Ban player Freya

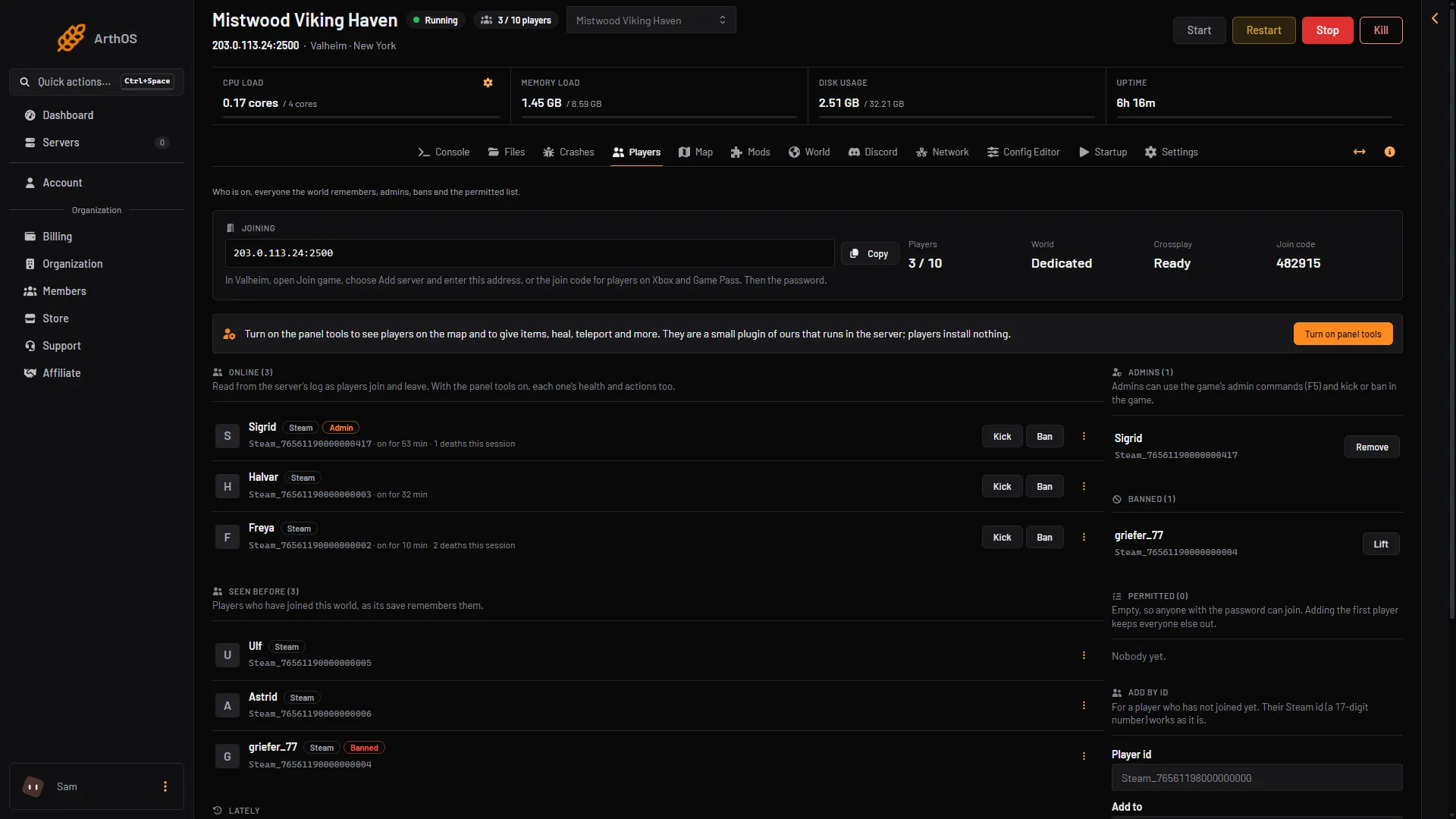pos(1044,538)
